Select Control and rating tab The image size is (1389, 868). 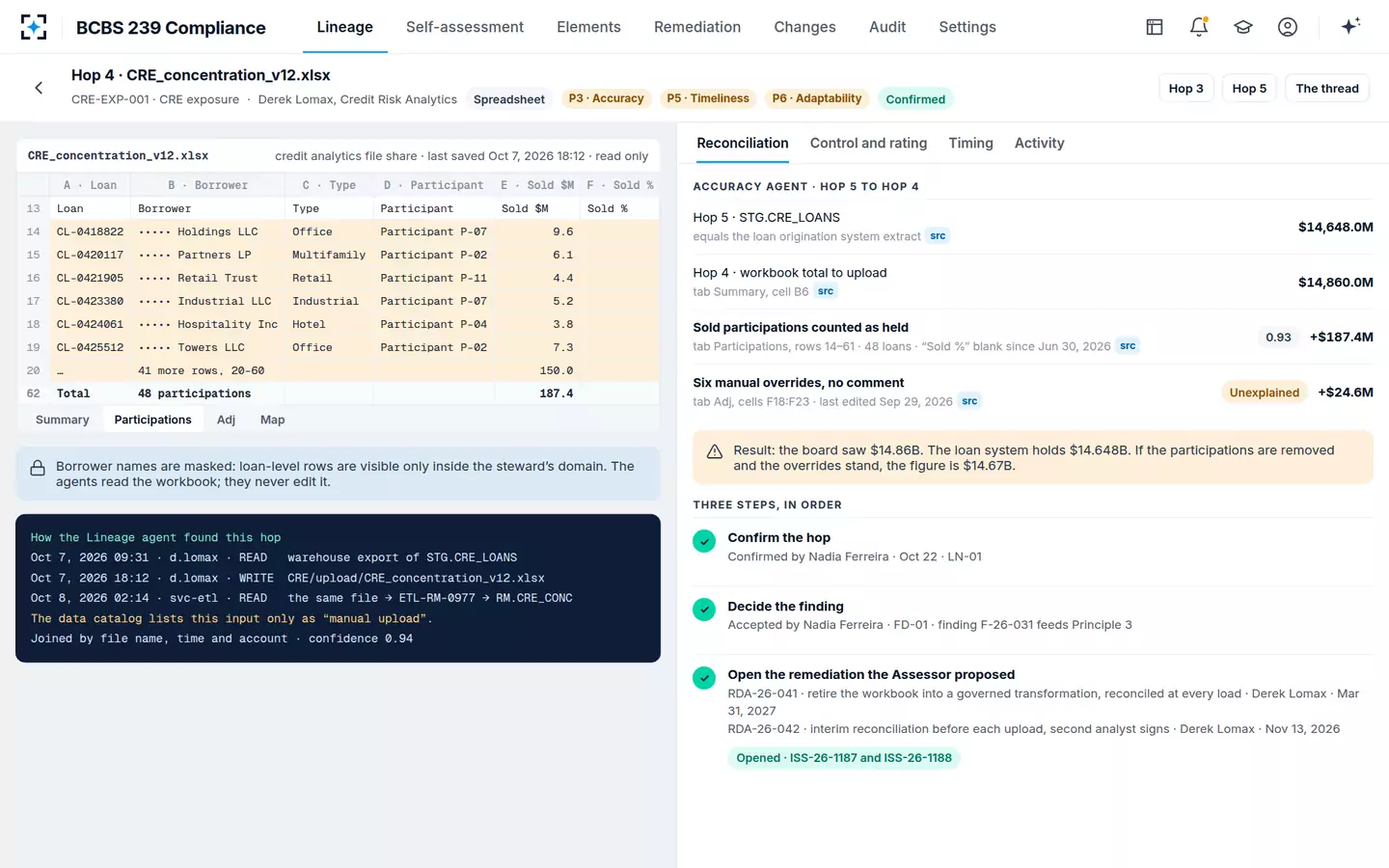point(868,144)
